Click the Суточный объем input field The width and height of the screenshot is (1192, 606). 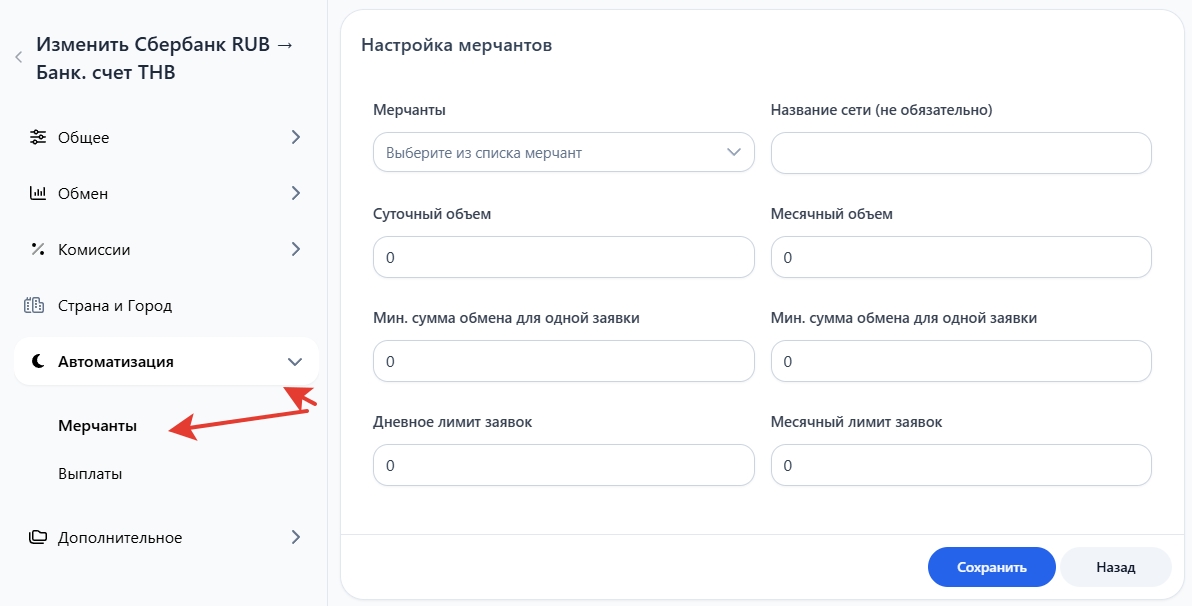563,257
